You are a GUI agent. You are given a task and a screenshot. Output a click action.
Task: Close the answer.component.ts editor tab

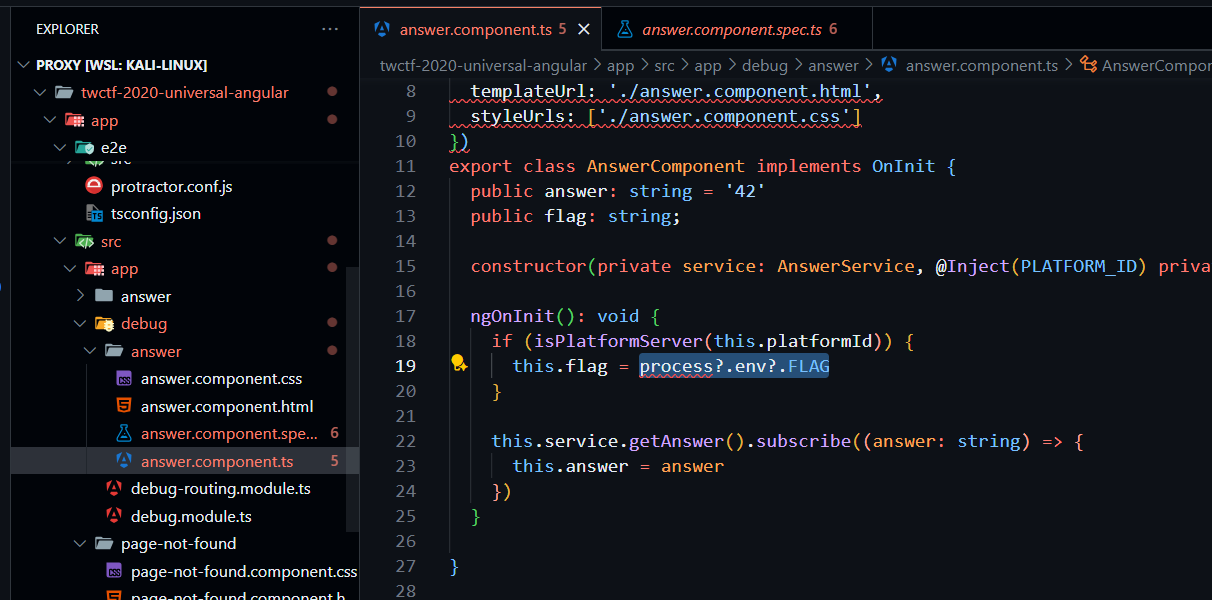(585, 29)
